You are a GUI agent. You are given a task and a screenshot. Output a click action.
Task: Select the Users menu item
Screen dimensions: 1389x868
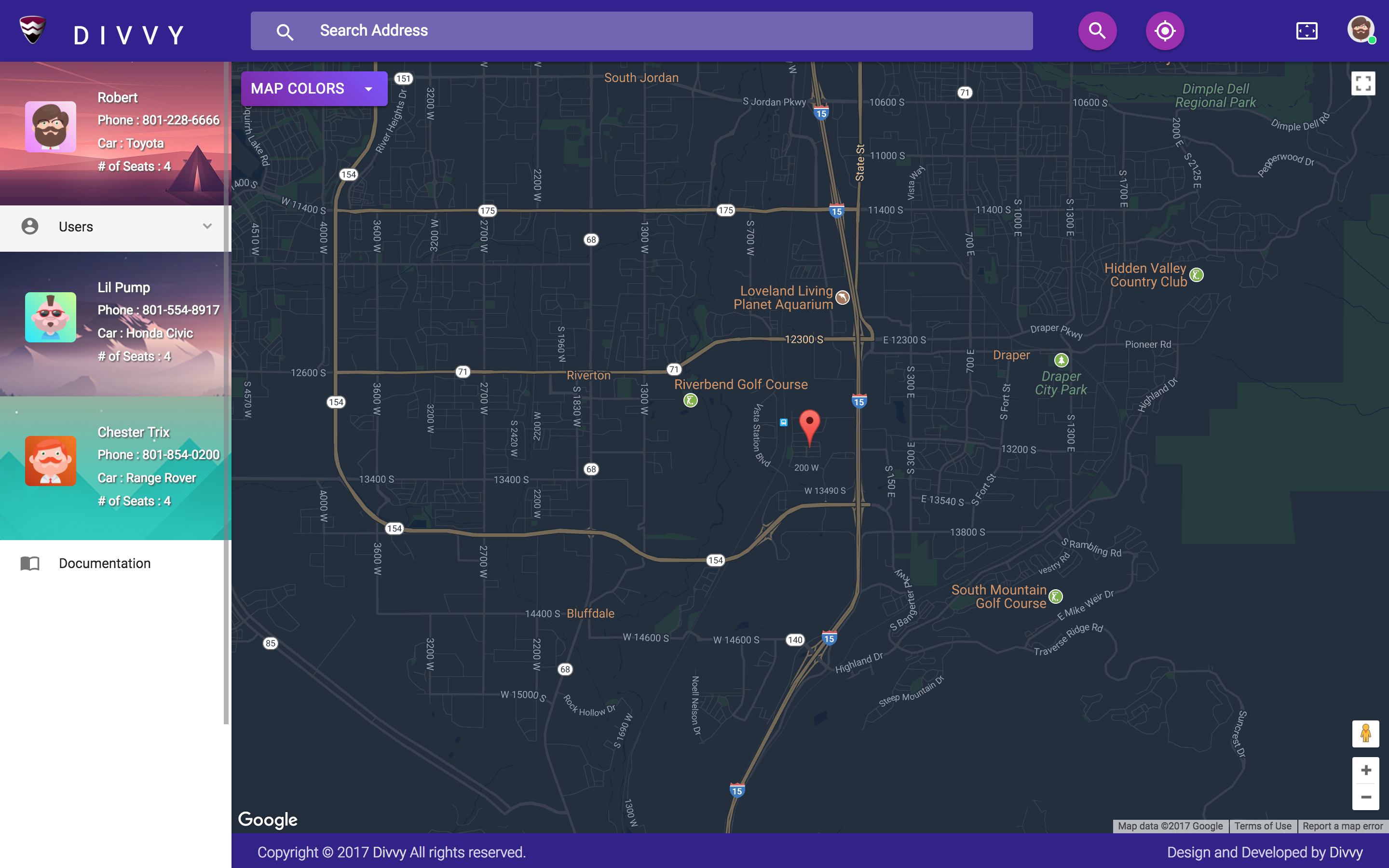[x=76, y=227]
